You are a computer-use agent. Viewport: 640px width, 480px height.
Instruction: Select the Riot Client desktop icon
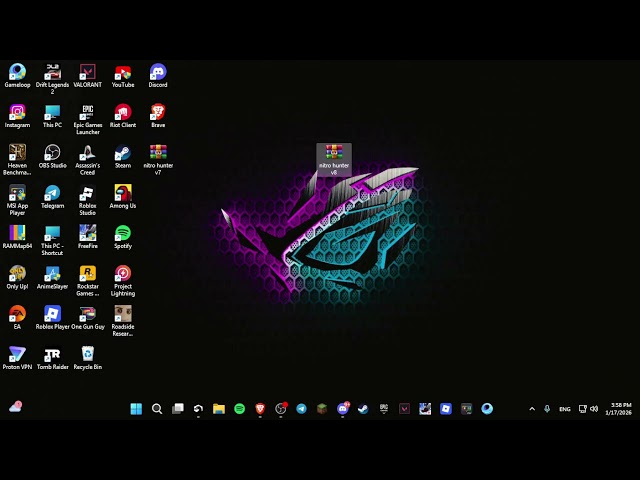(123, 116)
